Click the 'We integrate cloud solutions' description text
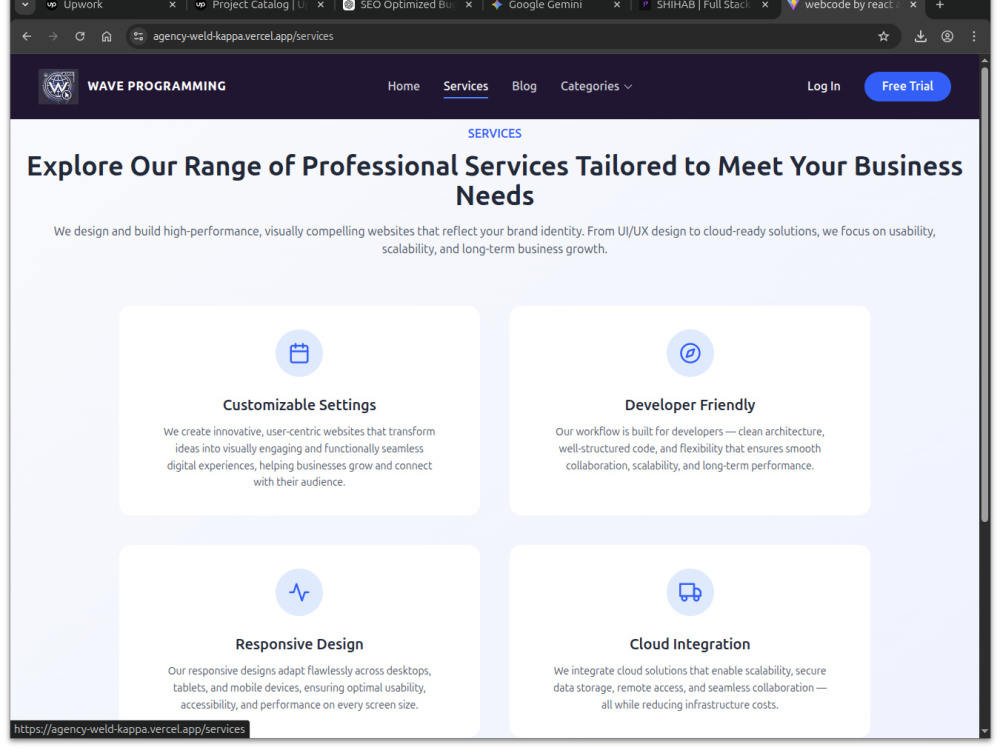 [x=690, y=688]
